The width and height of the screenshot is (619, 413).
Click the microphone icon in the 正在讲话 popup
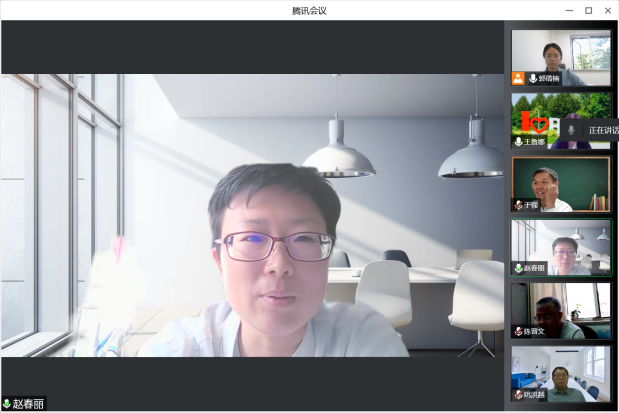pyautogui.click(x=571, y=130)
